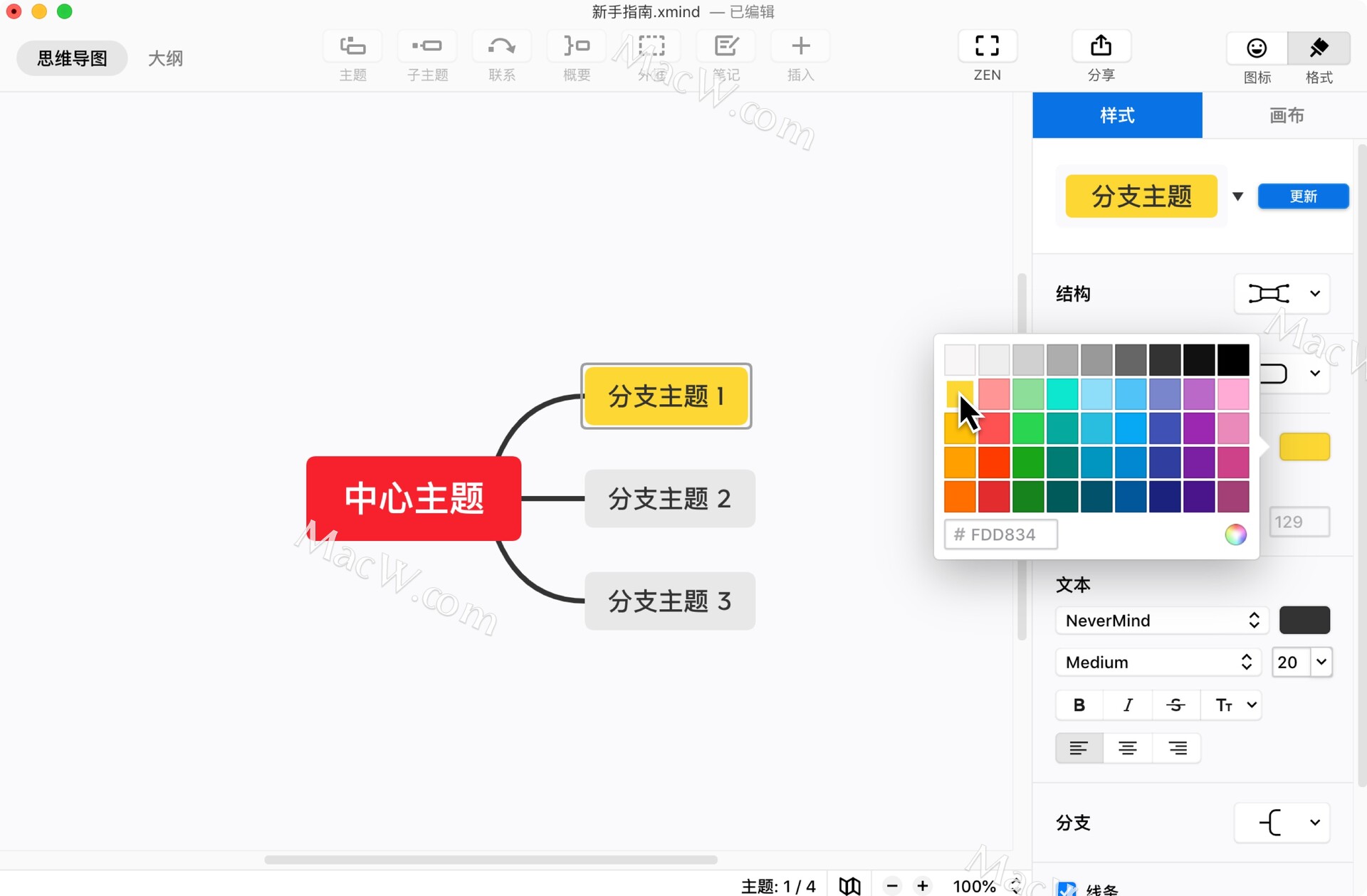Screen dimensions: 1367x896
Task: Open the NeverMind font dropdown
Action: pyautogui.click(x=1161, y=621)
